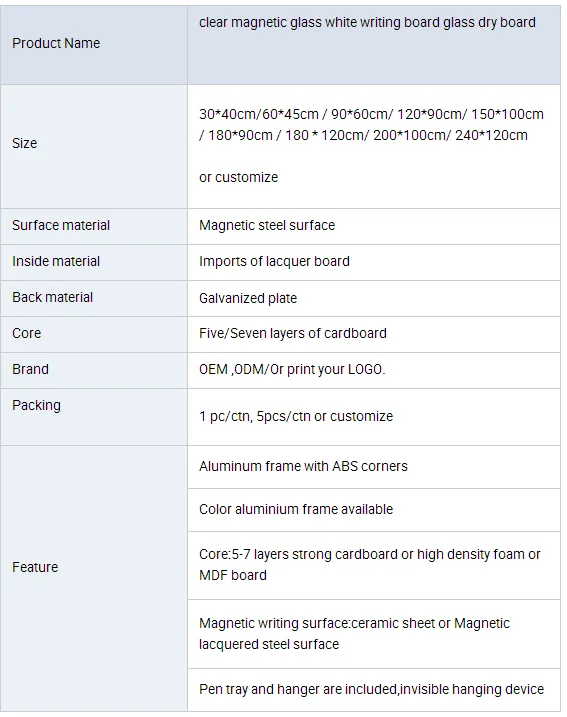Select the product name description text

367,22
